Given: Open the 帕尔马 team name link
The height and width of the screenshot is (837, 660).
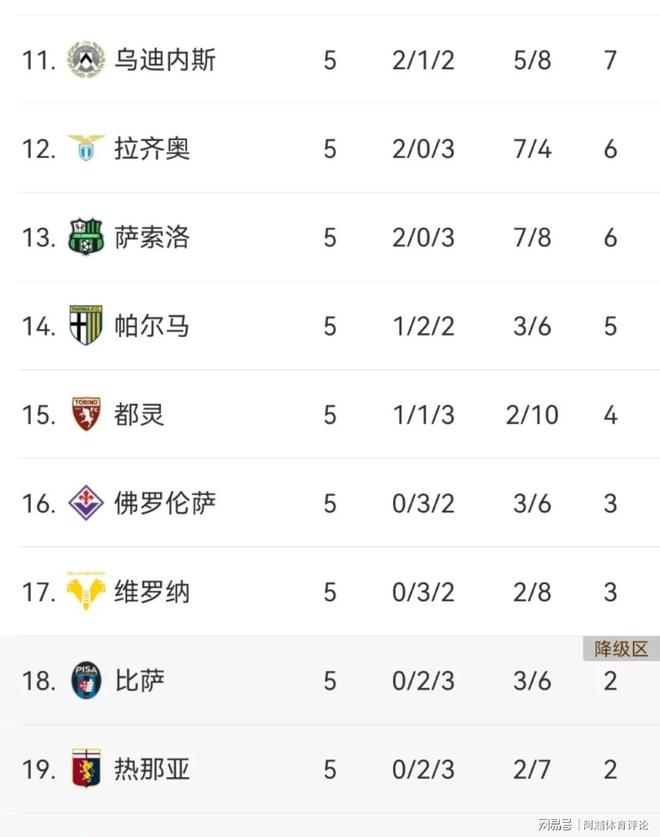Looking at the screenshot, I should coord(152,326).
